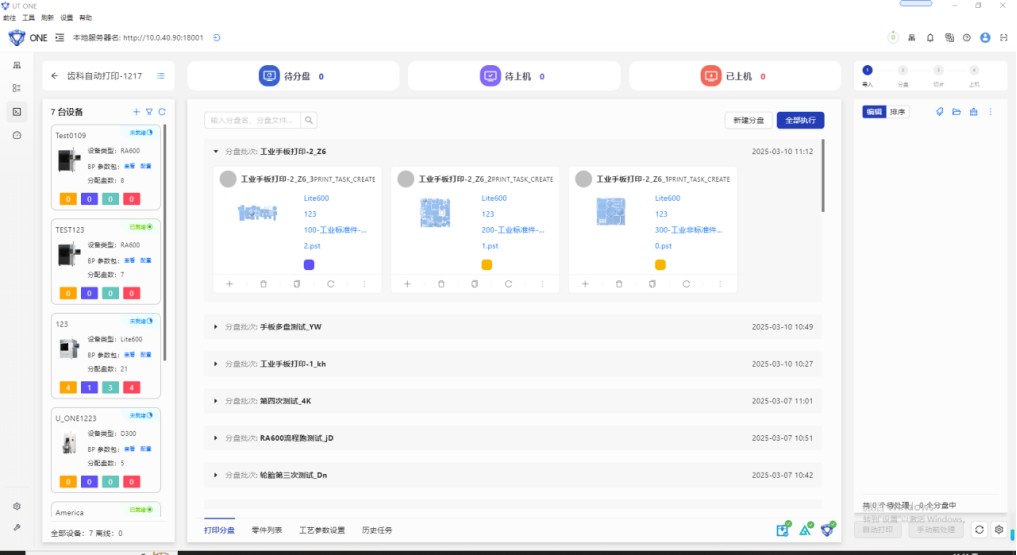This screenshot has width=1017, height=555.
Task: Open the 工具 menu in menu bar
Action: click(x=28, y=18)
